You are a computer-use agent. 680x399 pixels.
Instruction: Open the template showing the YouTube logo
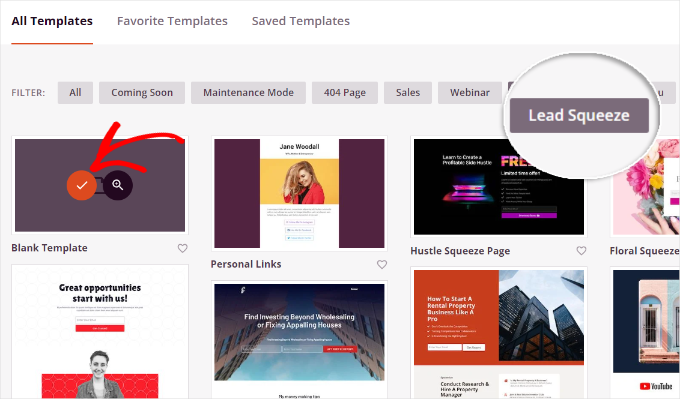[x=645, y=333]
